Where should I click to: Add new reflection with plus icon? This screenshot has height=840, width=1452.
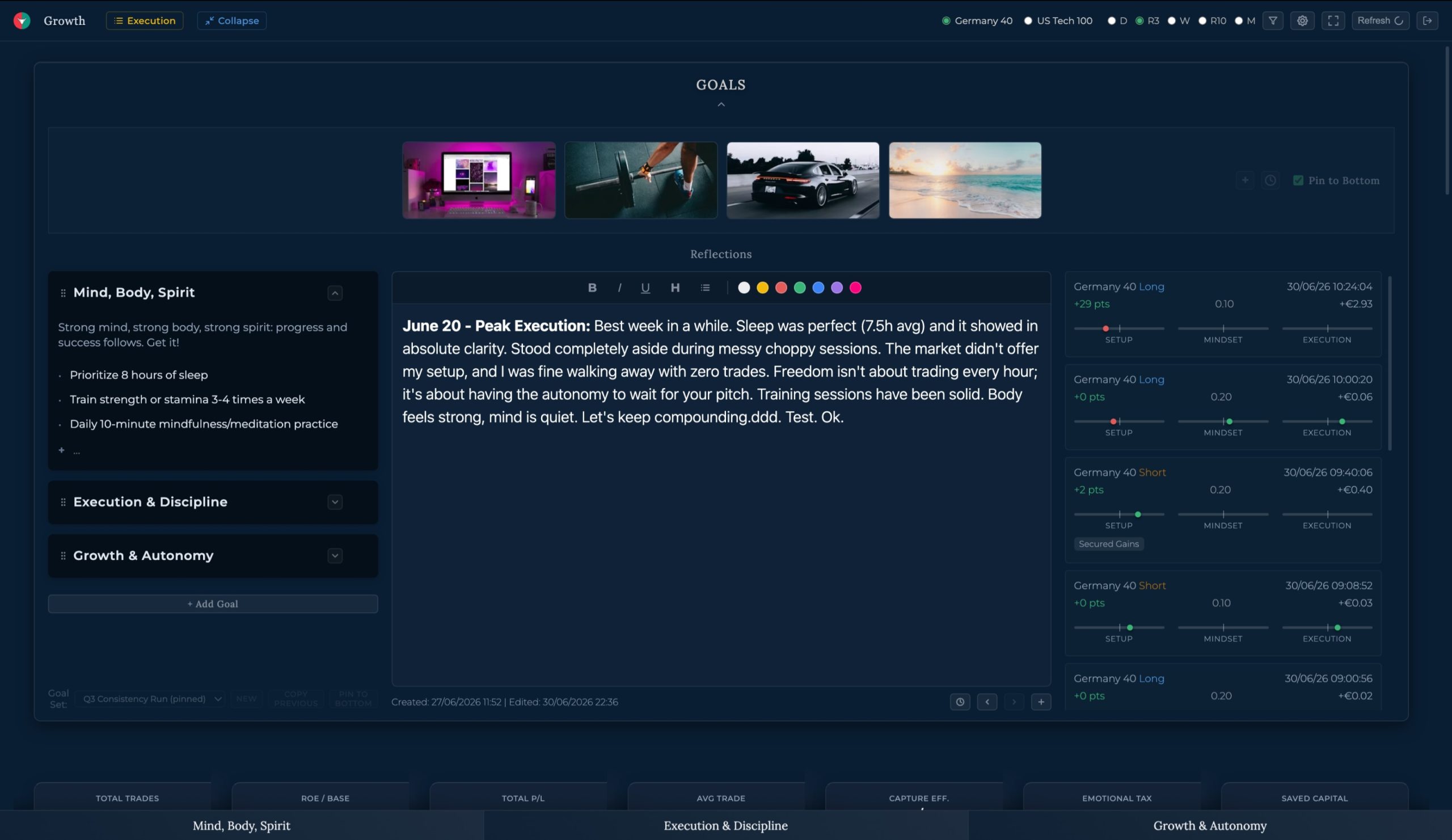pos(1041,702)
